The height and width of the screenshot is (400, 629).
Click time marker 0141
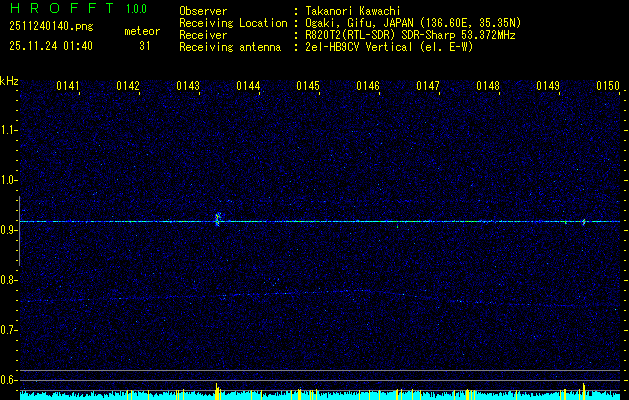click(68, 86)
